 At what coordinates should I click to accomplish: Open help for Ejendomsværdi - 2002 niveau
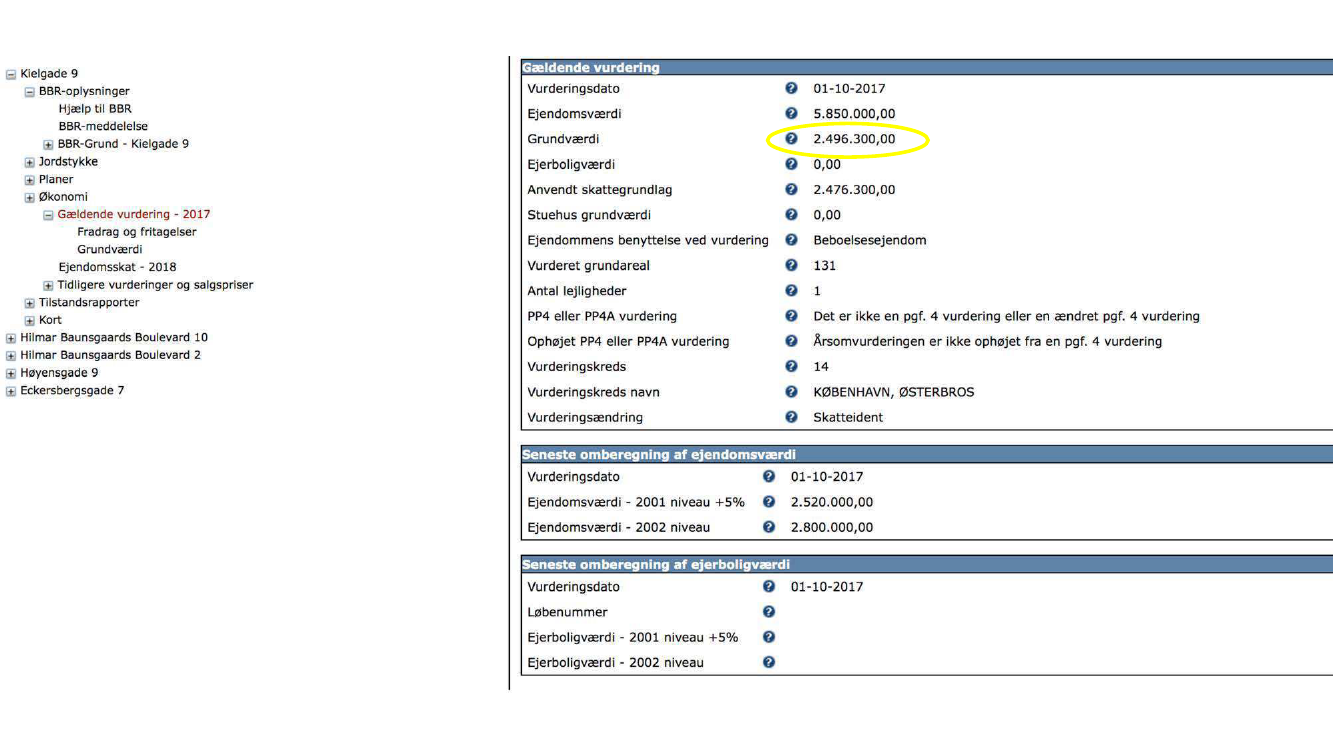coord(769,527)
